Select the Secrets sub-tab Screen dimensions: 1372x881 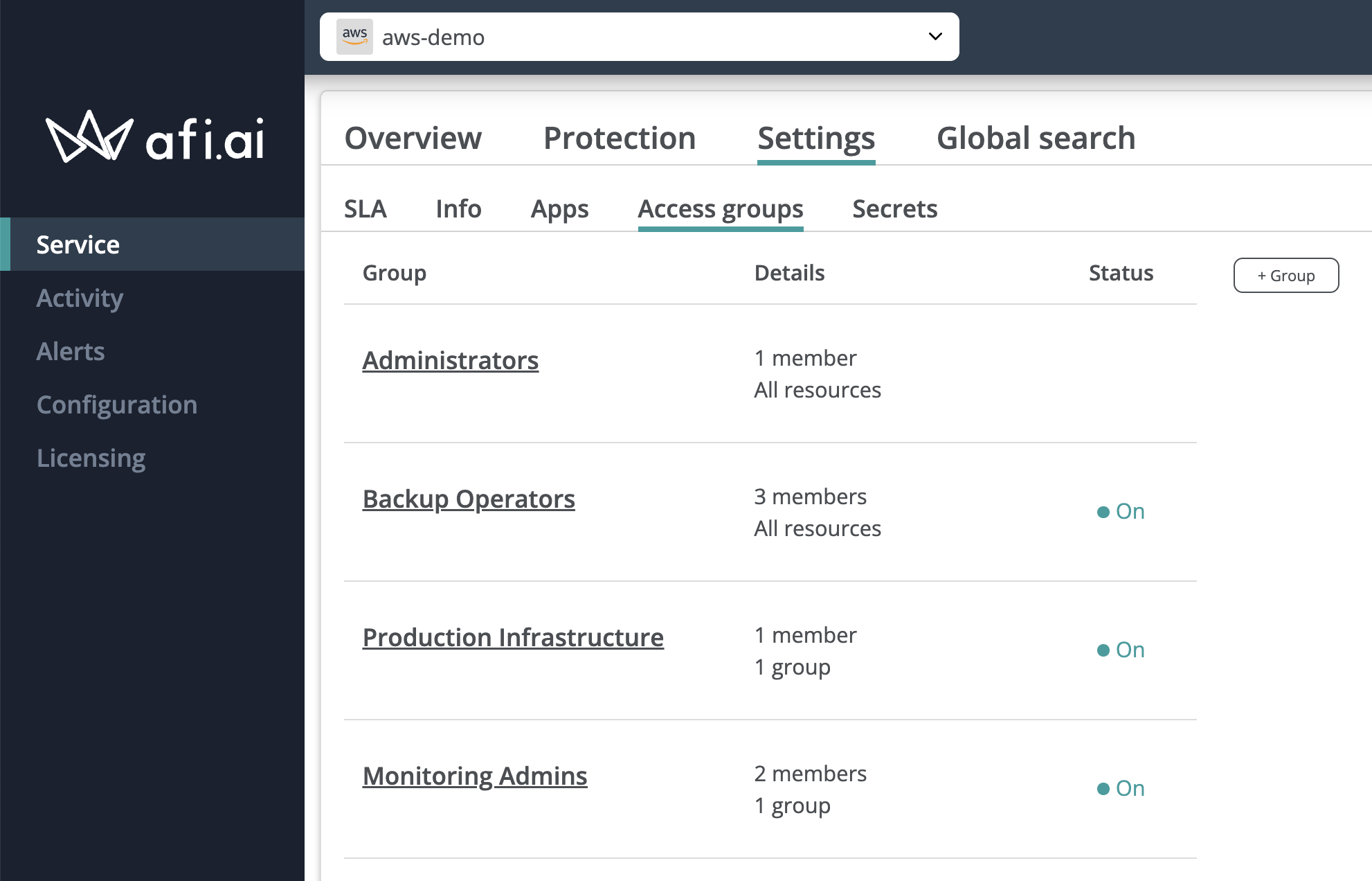(894, 209)
